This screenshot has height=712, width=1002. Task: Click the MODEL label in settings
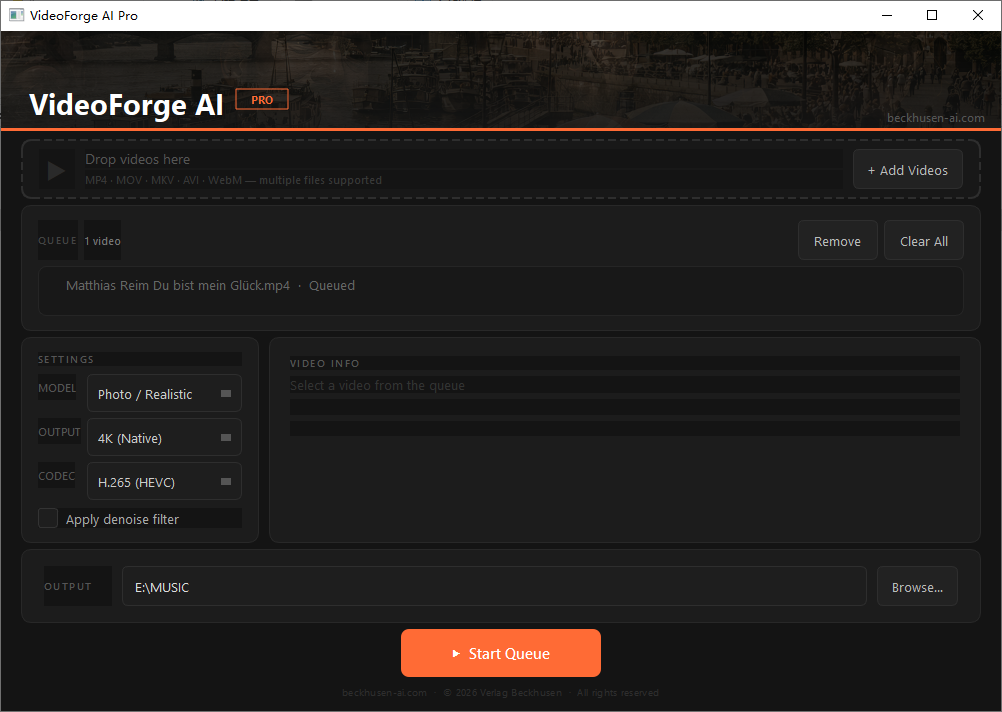(57, 388)
